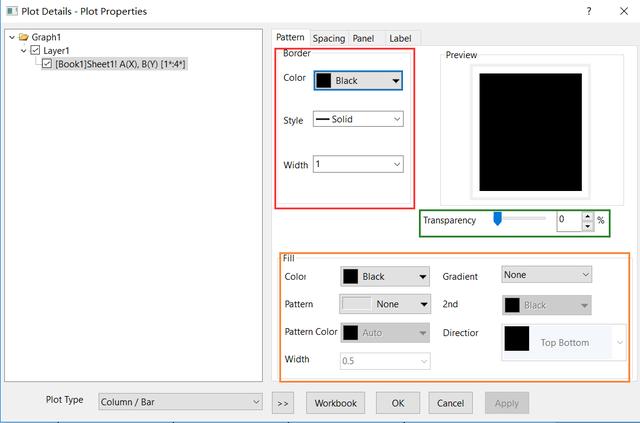Viewport: 640px width, 423px height.
Task: Click the Cancel button
Action: 451,403
